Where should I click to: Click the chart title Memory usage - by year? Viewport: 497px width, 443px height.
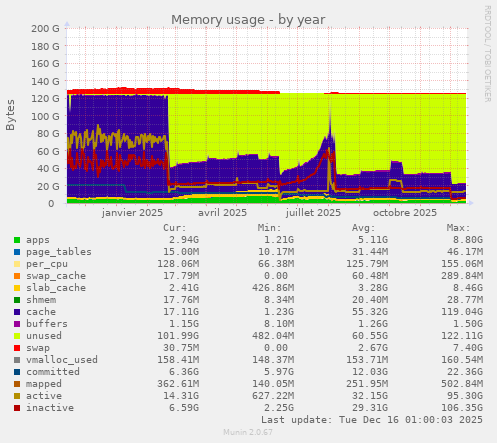[x=248, y=20]
